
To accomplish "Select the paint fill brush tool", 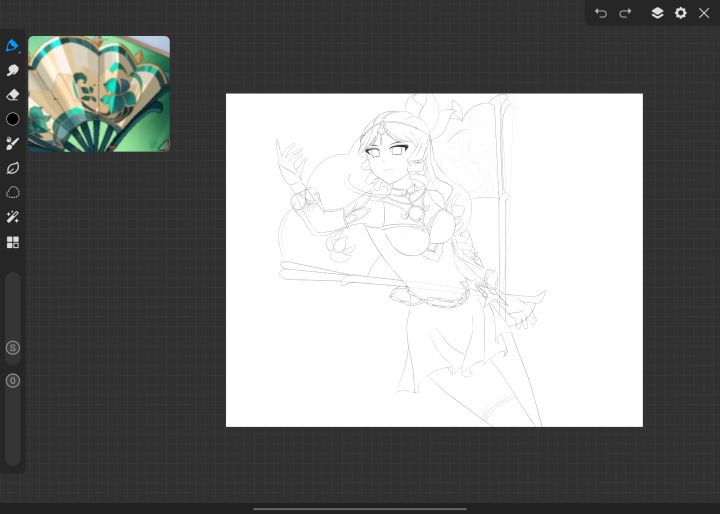I will (x=12, y=143).
